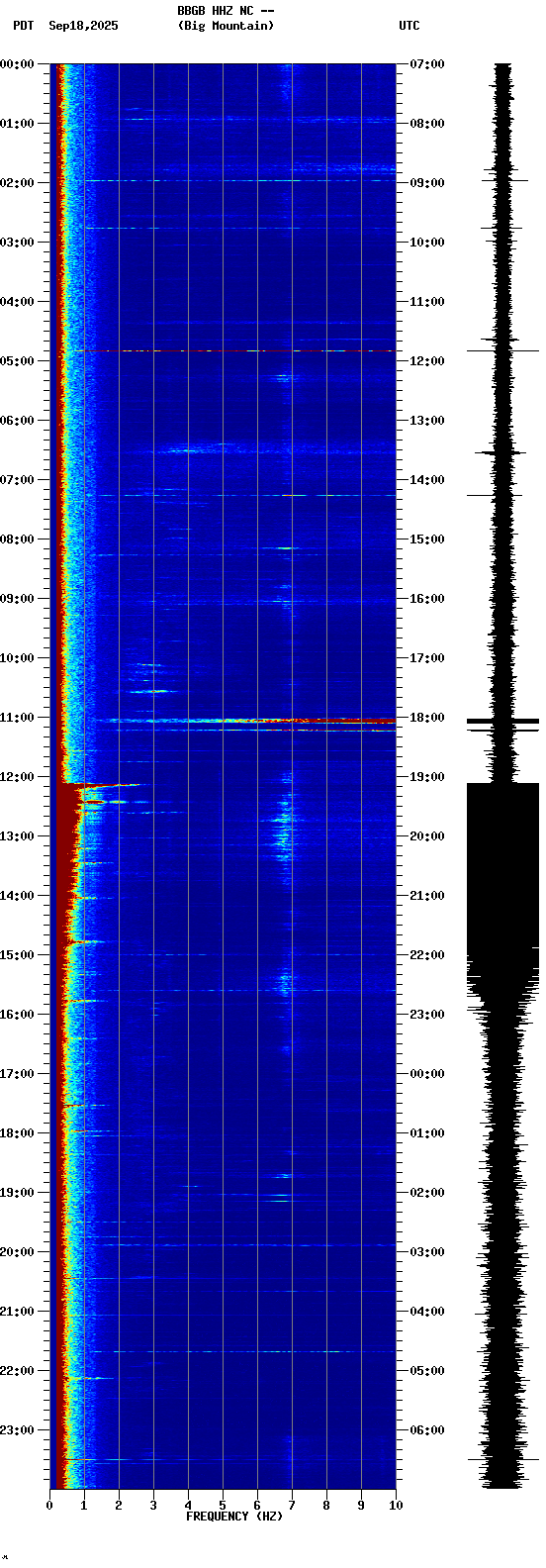Screen dimensions: 546x1568
Task: Click the '22:00' PDT label on left axis
Action: coord(16,1371)
